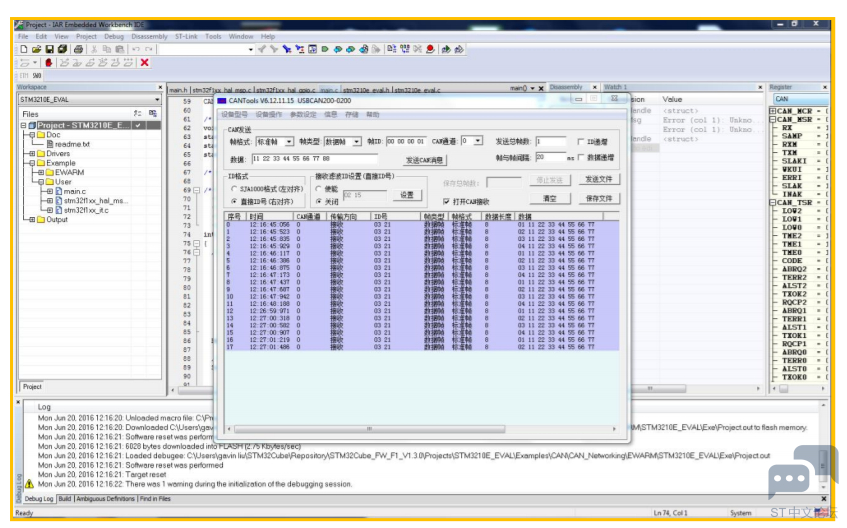847x528 pixels.
Task: Expand the CAN_MCR register group
Action: [773, 111]
